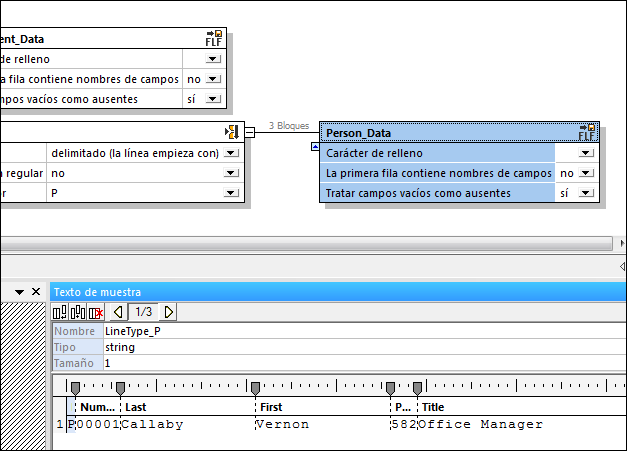Image resolution: width=627 pixels, height=451 pixels.
Task: Open the 'delimitado' mode dropdown
Action: click(231, 153)
